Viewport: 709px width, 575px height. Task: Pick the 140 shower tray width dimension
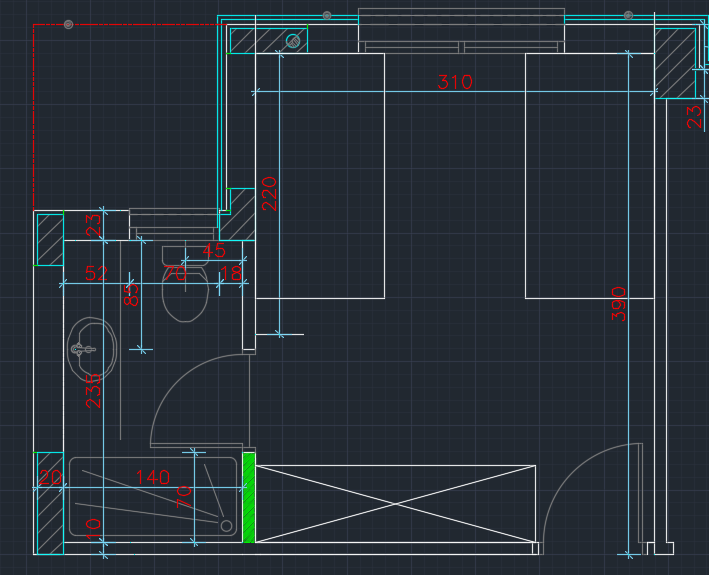coord(153,477)
